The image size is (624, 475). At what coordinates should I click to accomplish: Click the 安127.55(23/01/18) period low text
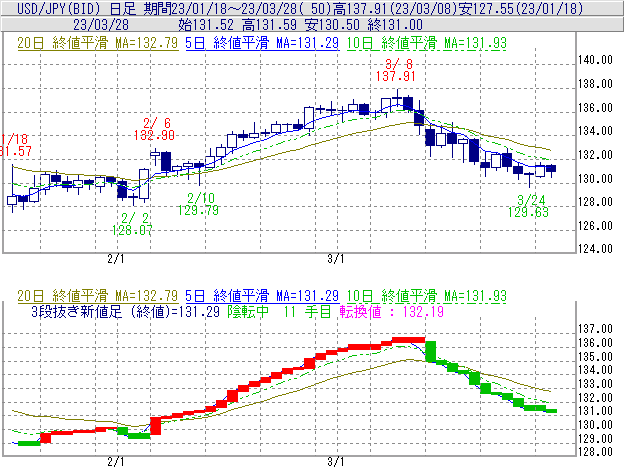521,8
